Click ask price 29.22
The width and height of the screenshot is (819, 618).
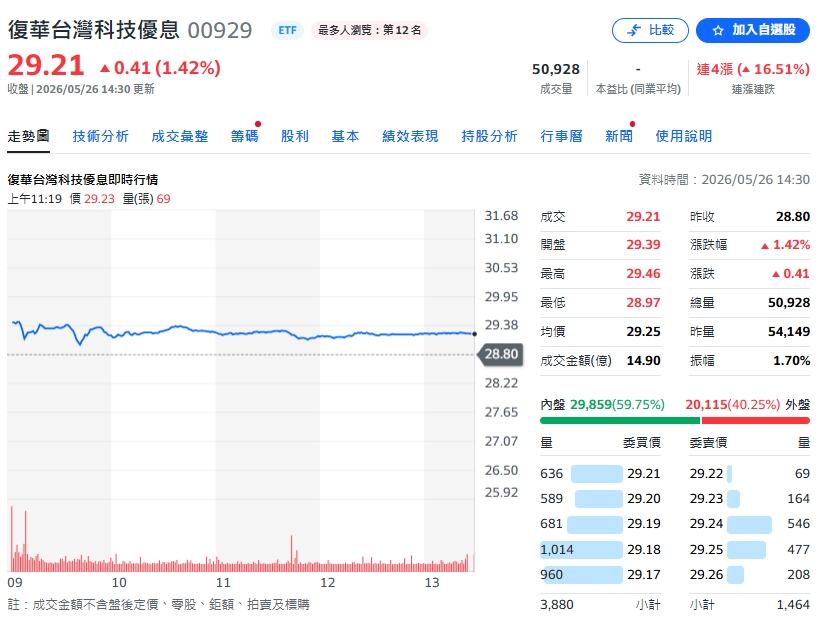click(706, 474)
